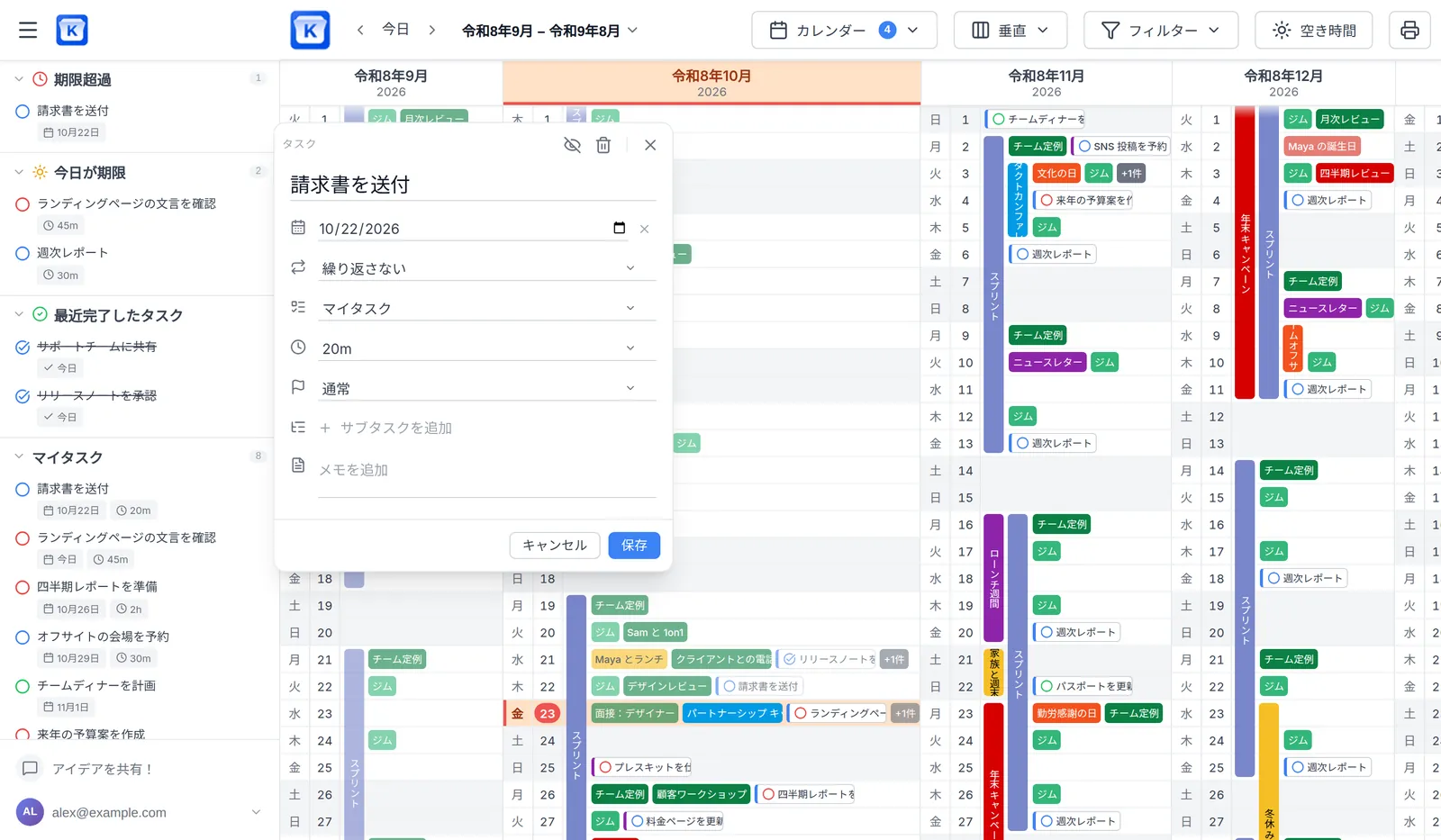Open the alex@example.com account menu
The width and height of the screenshot is (1441, 840).
point(140,812)
